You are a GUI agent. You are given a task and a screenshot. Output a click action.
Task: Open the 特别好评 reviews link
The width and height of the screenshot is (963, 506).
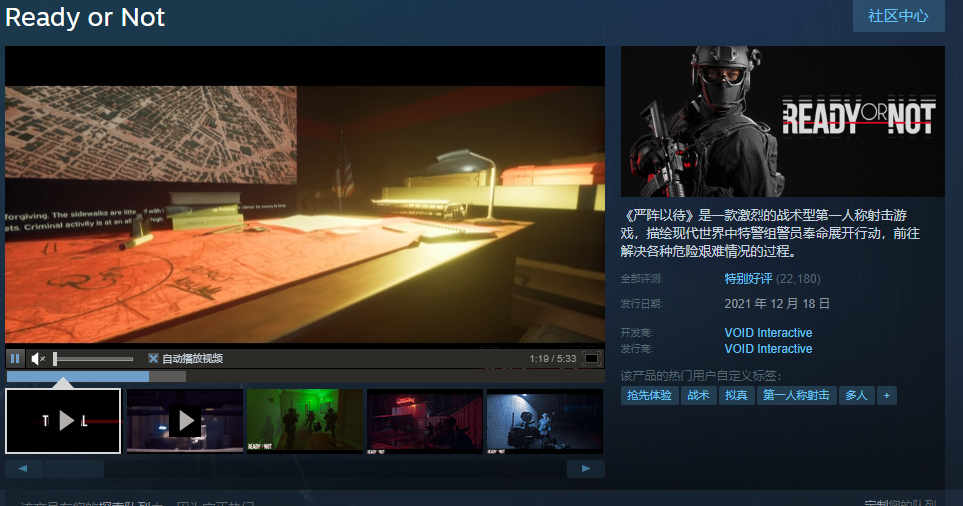748,279
